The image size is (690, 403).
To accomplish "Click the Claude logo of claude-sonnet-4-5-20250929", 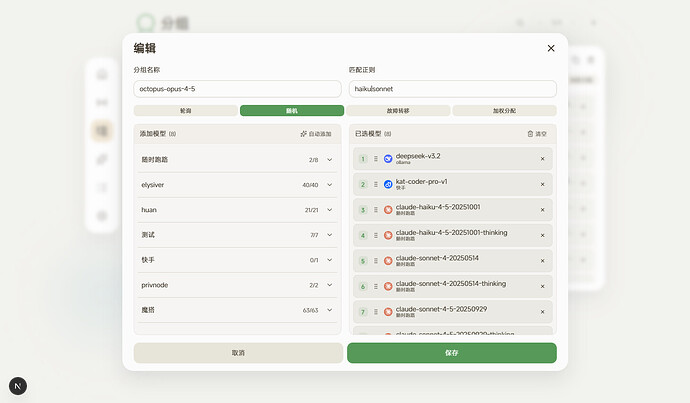I will [388, 312].
